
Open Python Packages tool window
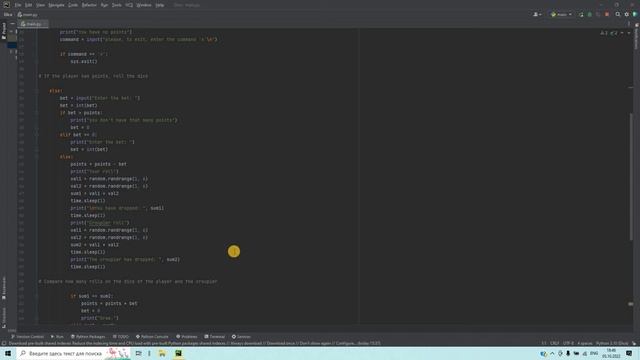pyautogui.click(x=88, y=337)
